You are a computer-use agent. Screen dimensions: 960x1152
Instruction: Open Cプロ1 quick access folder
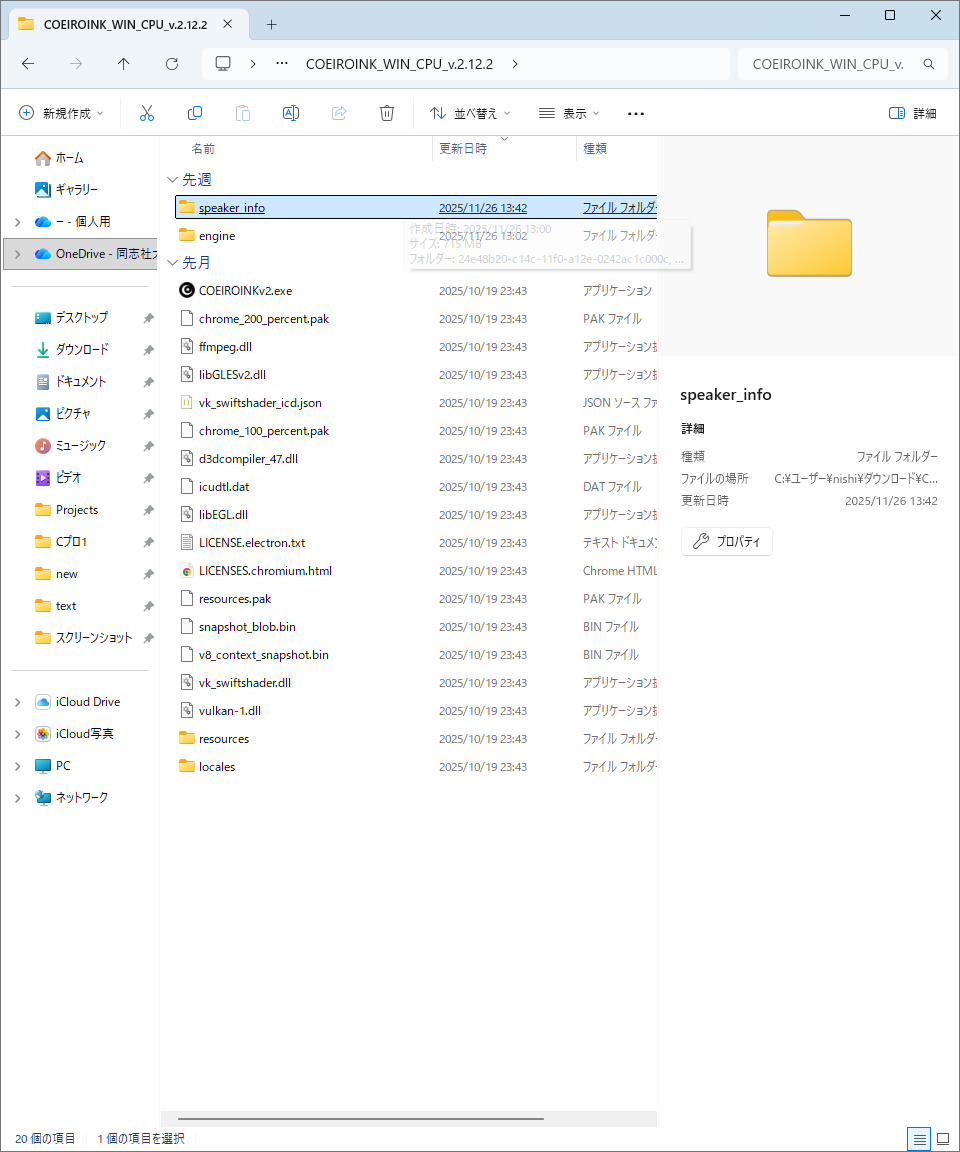(61, 542)
